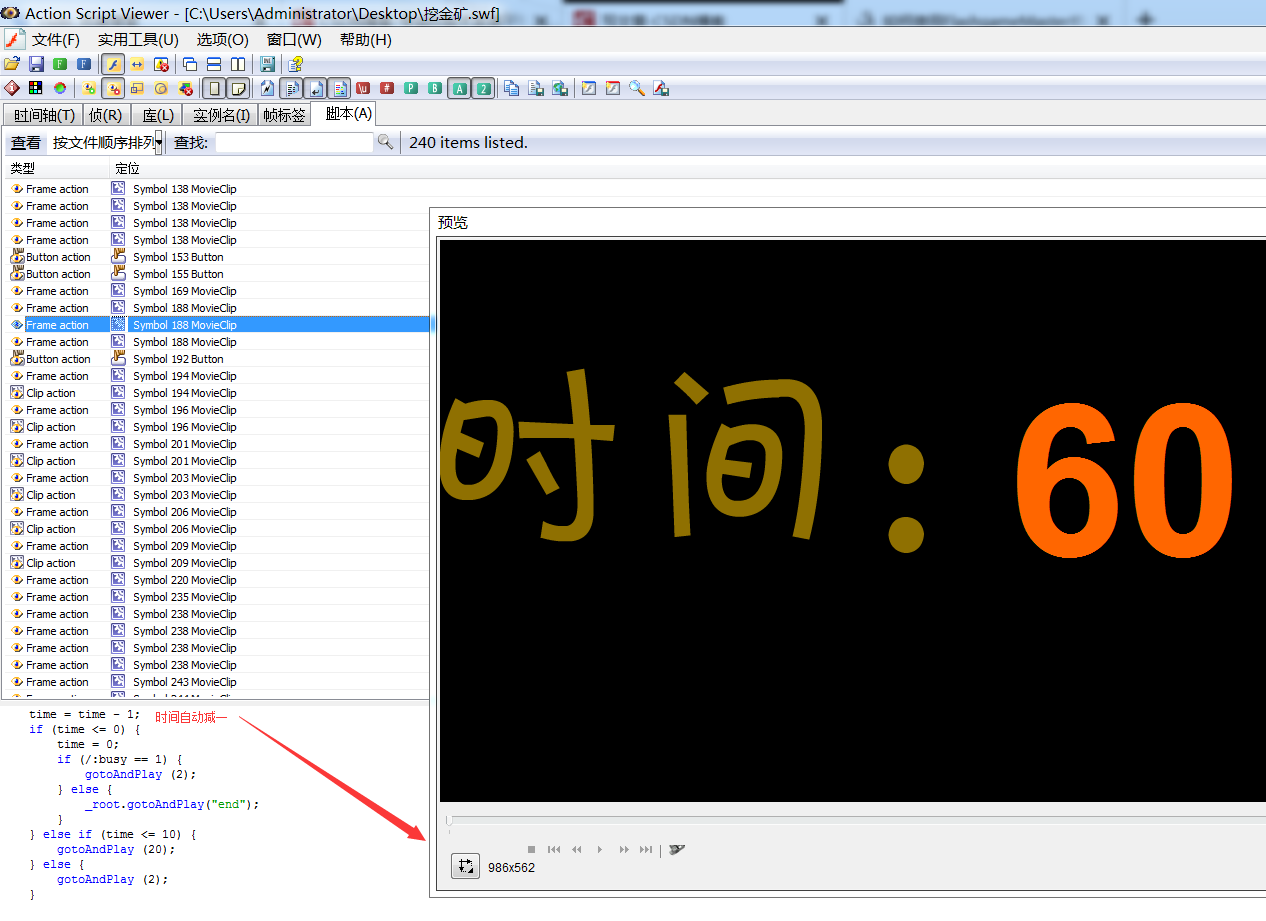Click the color sphere icon
Viewport: 1266px width, 921px height.
60,88
